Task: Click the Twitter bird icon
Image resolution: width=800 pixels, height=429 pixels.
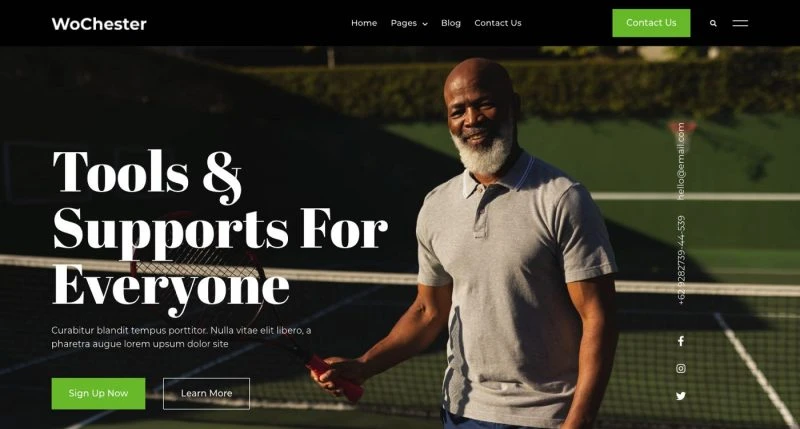Action: (x=681, y=396)
